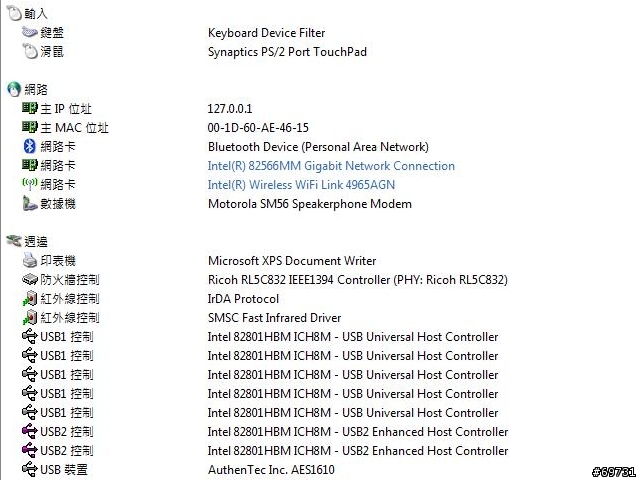Click the printer icon beside 印表機
Image resolution: width=640 pixels, height=480 pixels.
[30, 260]
